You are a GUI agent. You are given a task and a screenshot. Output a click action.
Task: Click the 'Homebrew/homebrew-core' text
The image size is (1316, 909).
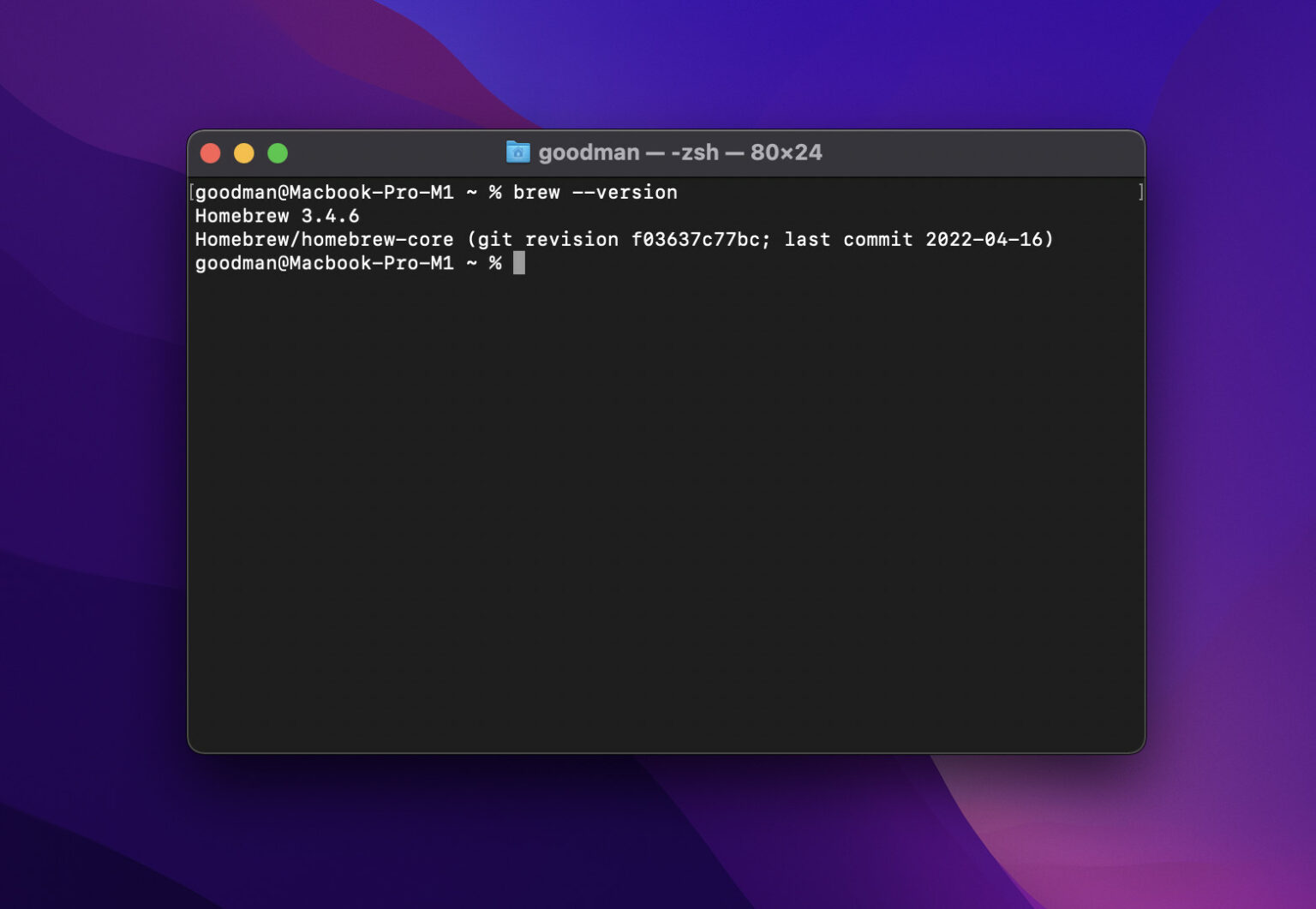[x=325, y=239]
